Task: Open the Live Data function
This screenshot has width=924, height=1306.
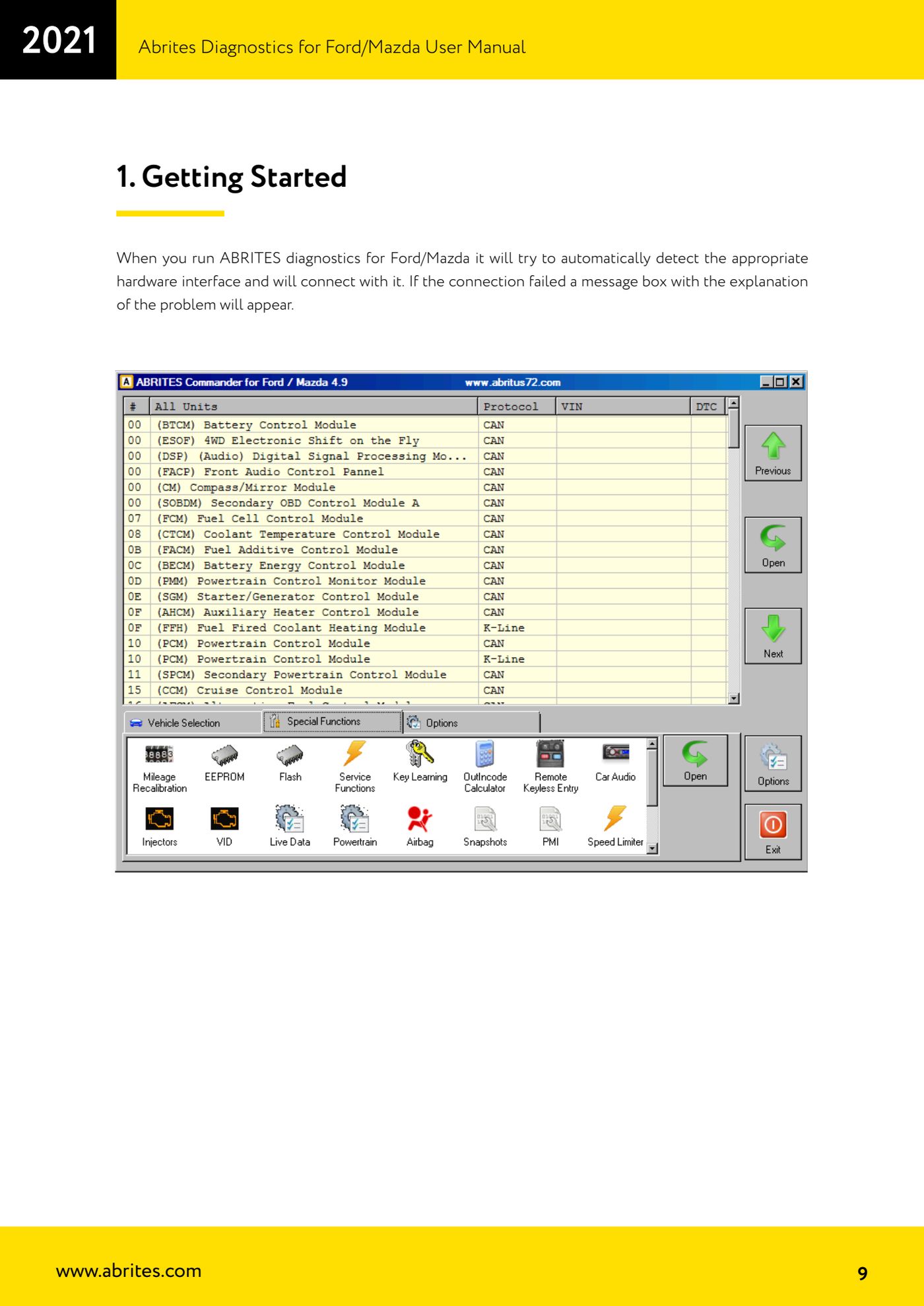Action: [290, 826]
